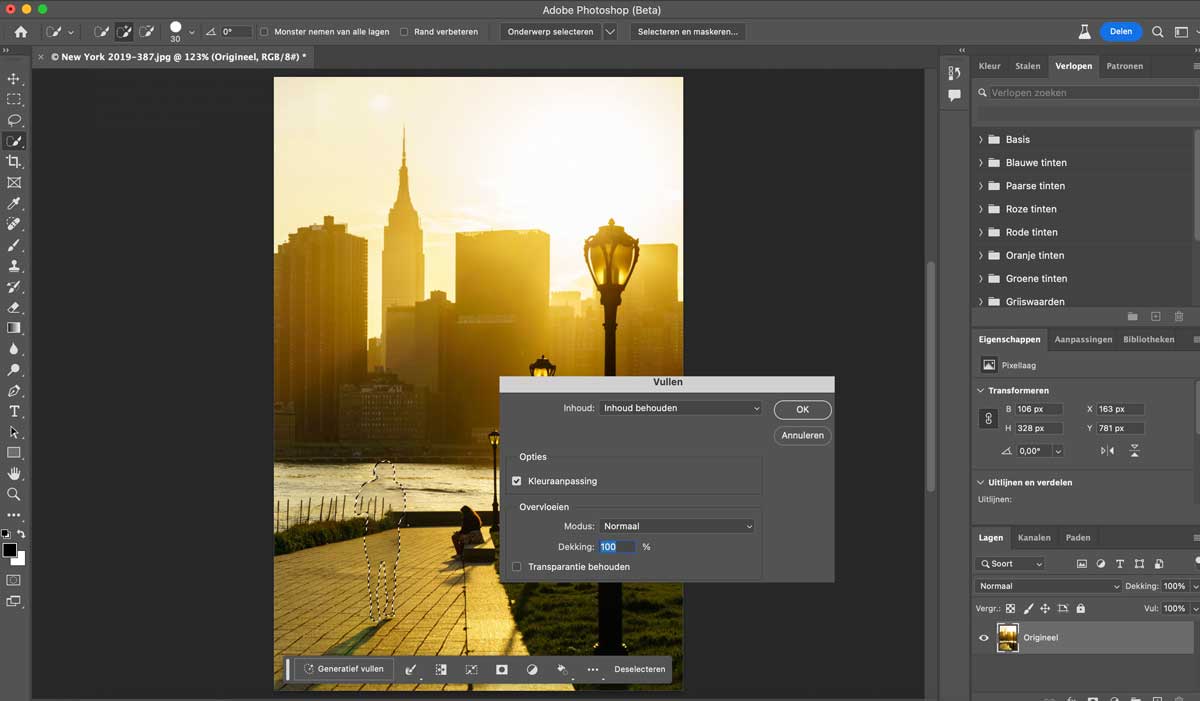Enable Transparantie behouden in the Vullen dialog
Viewport: 1200px width, 701px height.
coord(516,566)
